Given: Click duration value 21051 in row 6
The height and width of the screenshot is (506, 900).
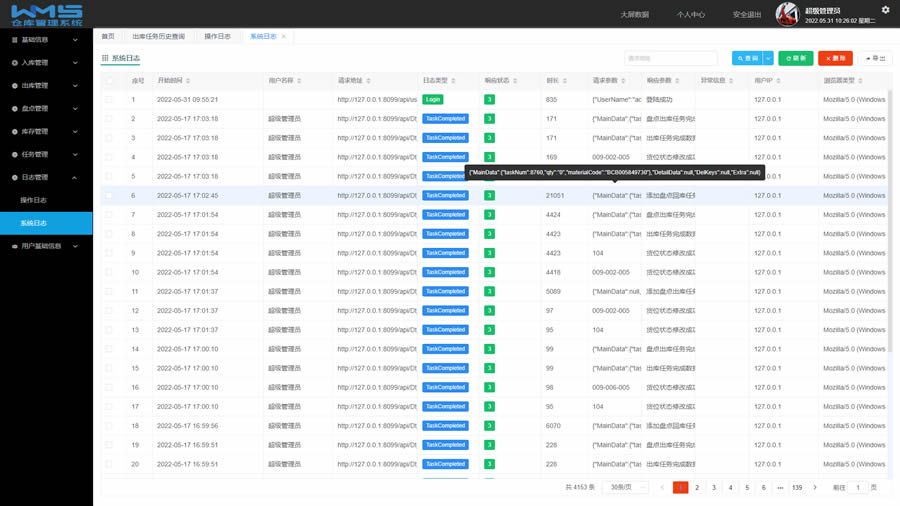Looking at the screenshot, I should [554, 196].
